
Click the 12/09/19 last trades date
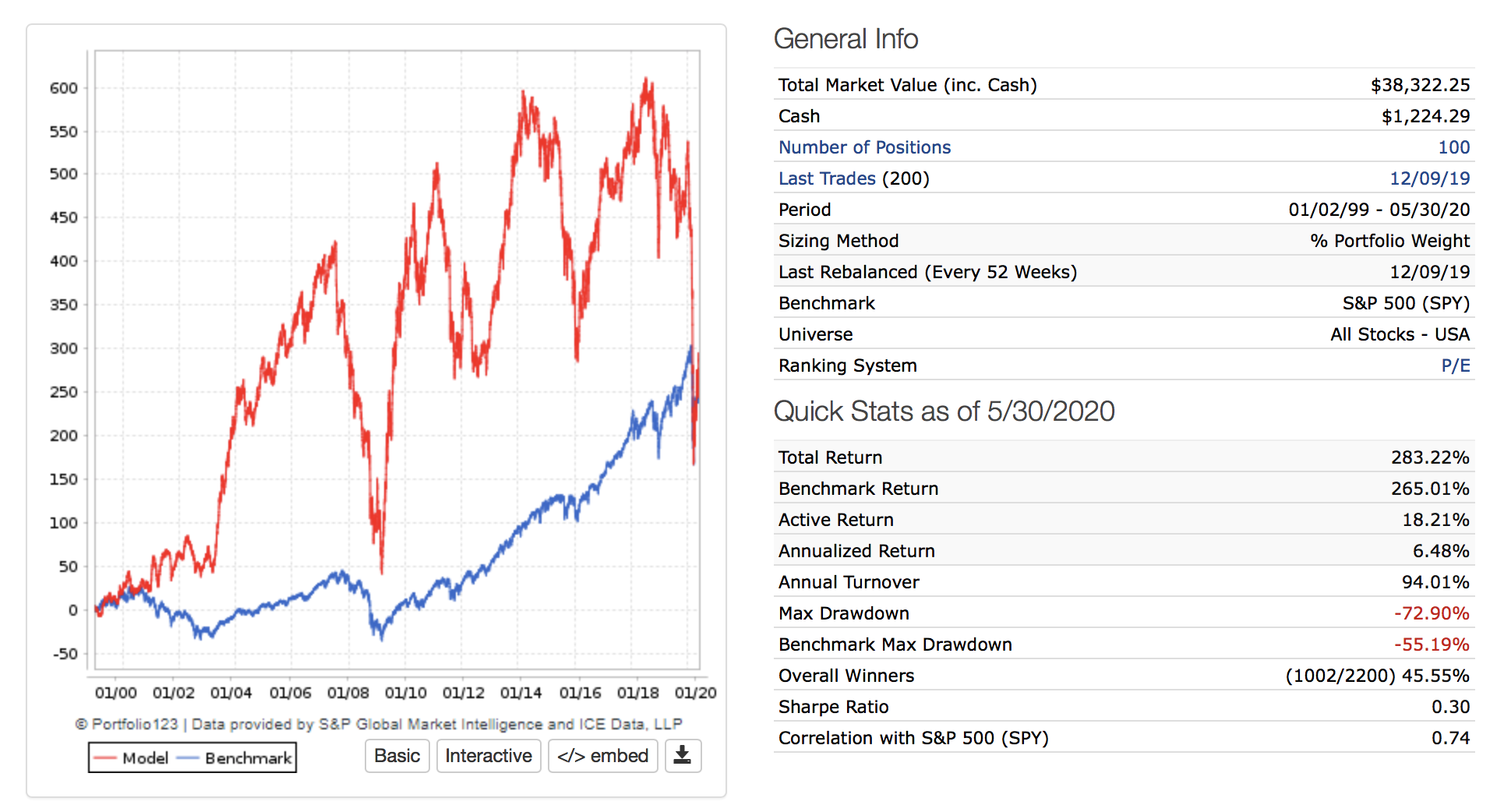(1429, 178)
